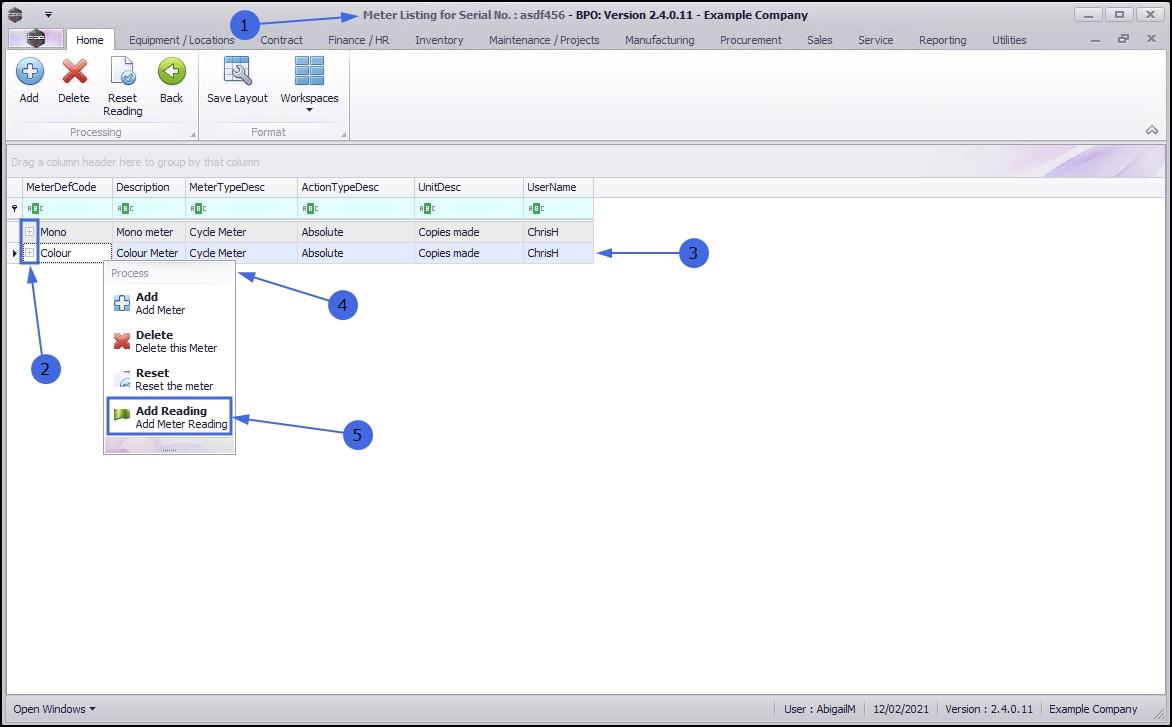This screenshot has width=1172, height=727.
Task: Select the Mono meter description cell
Action: point(149,232)
